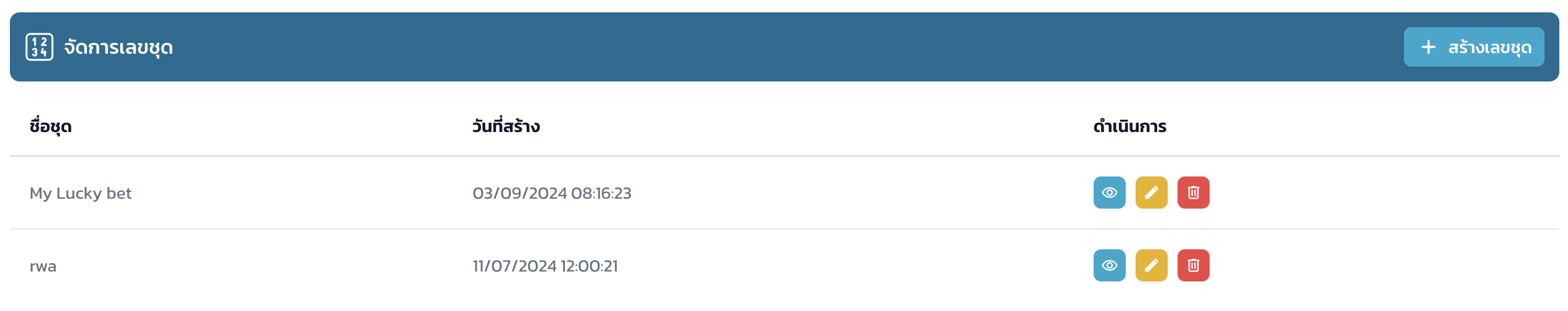The image size is (1568, 311).
Task: Select the 03/09/2024 08:16:23 date cell
Action: tap(551, 193)
